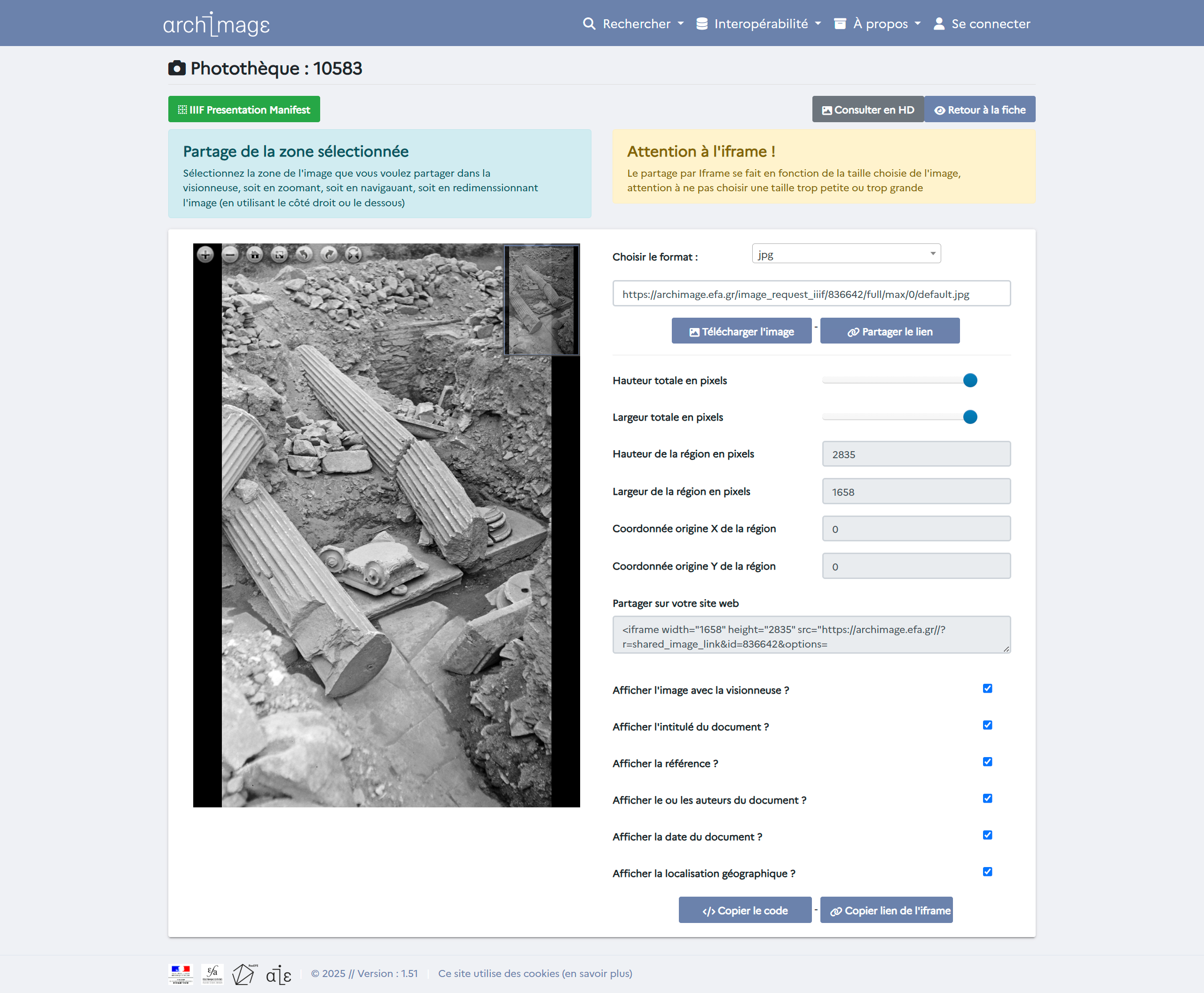Click the image navigator thumbnail
This screenshot has width=1204, height=993.
pos(541,300)
